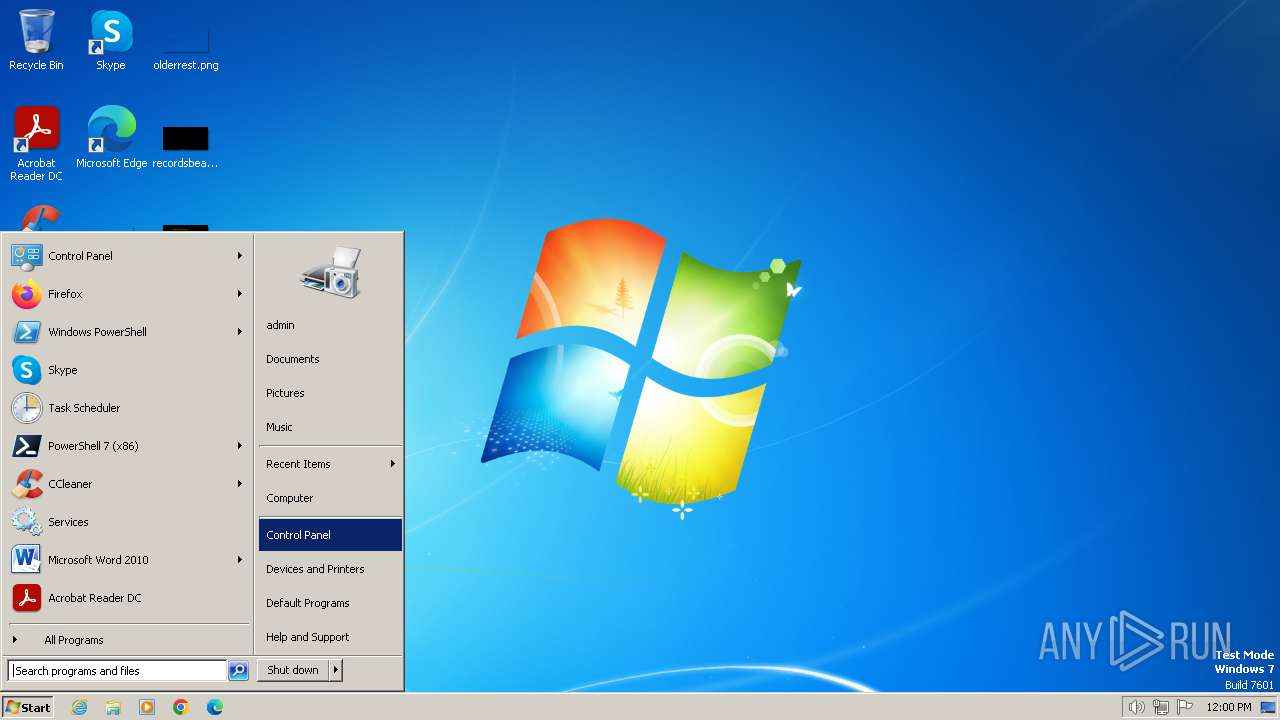Viewport: 1280px width, 720px height.
Task: Open the Shut down options arrow
Action: click(336, 670)
